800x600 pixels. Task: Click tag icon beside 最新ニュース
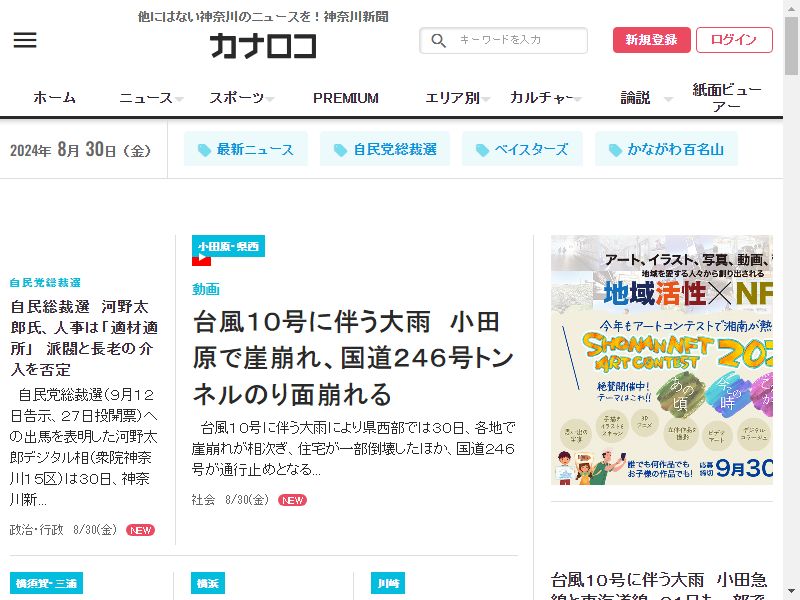click(204, 150)
